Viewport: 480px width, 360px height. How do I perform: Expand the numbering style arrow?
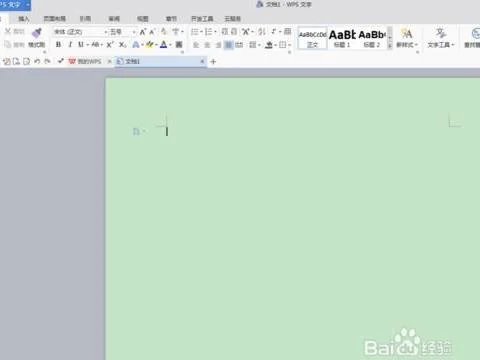215,32
